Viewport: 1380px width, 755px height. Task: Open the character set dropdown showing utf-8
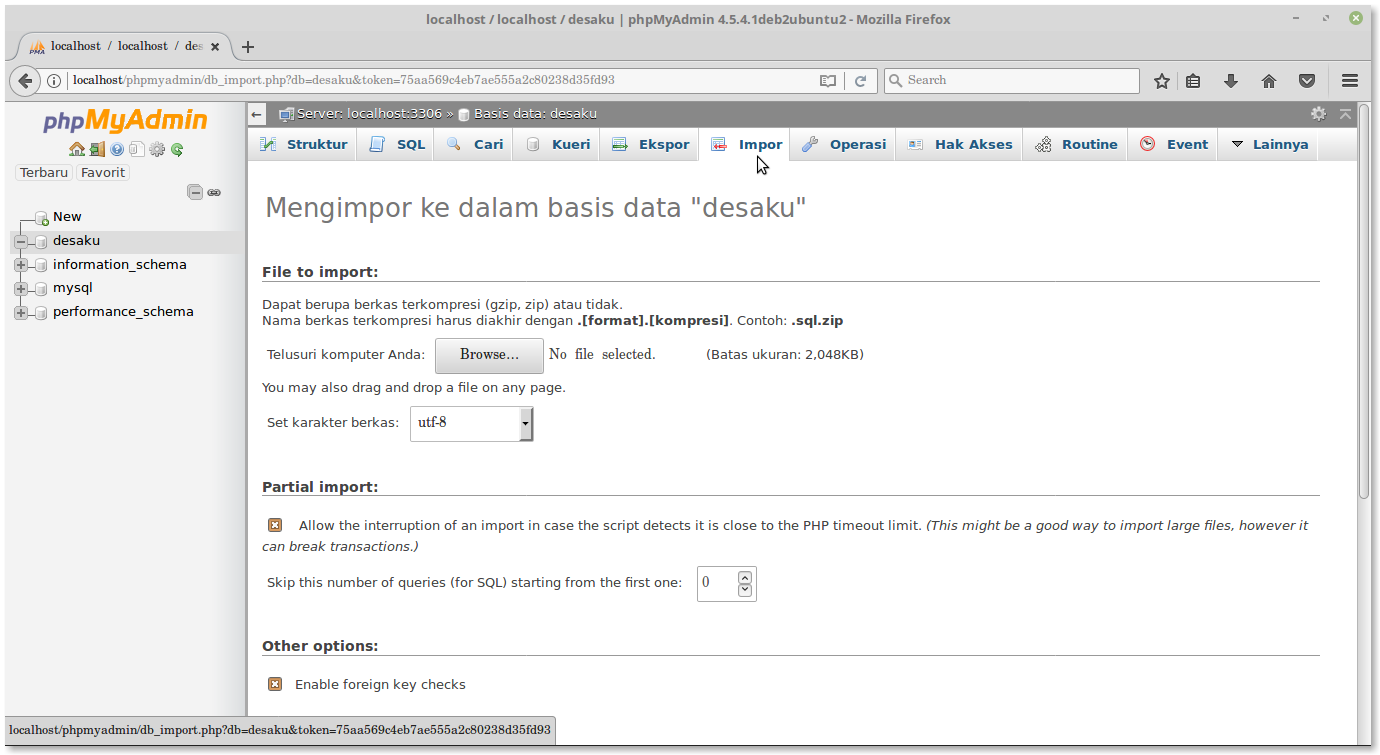470,423
